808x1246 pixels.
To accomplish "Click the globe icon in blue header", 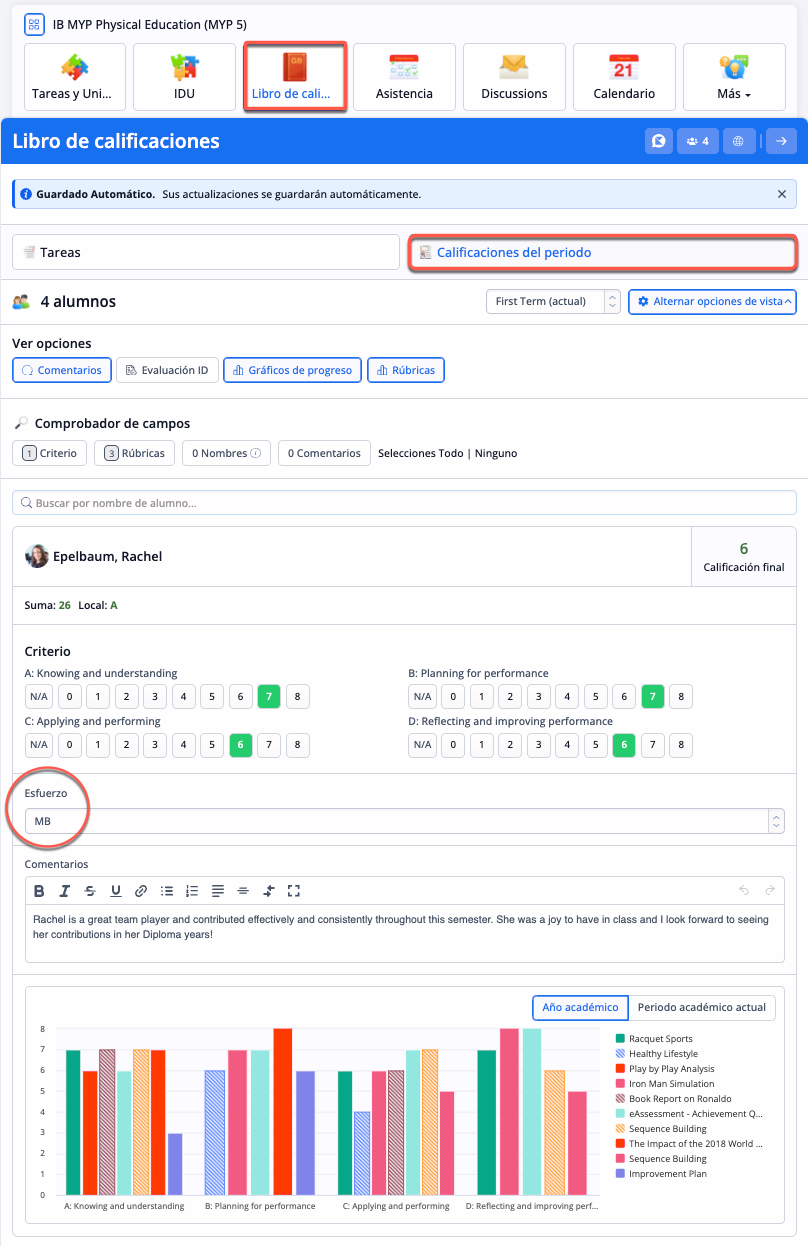I will (x=738, y=141).
